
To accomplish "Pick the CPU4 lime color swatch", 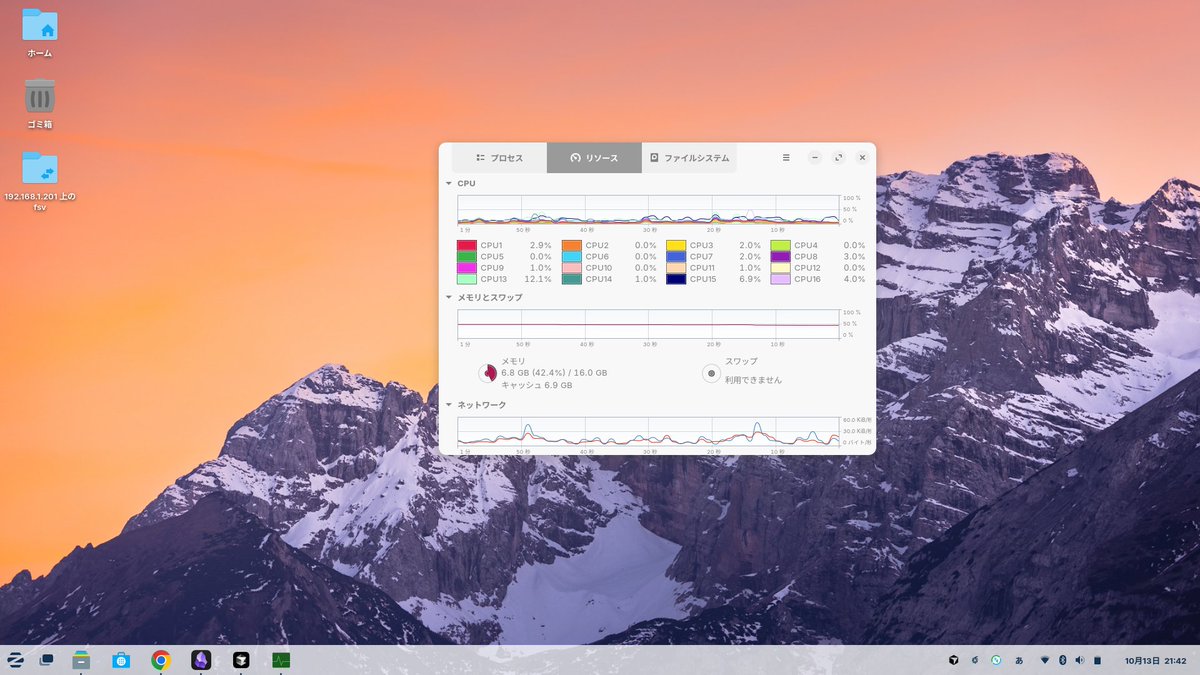I will pyautogui.click(x=781, y=245).
